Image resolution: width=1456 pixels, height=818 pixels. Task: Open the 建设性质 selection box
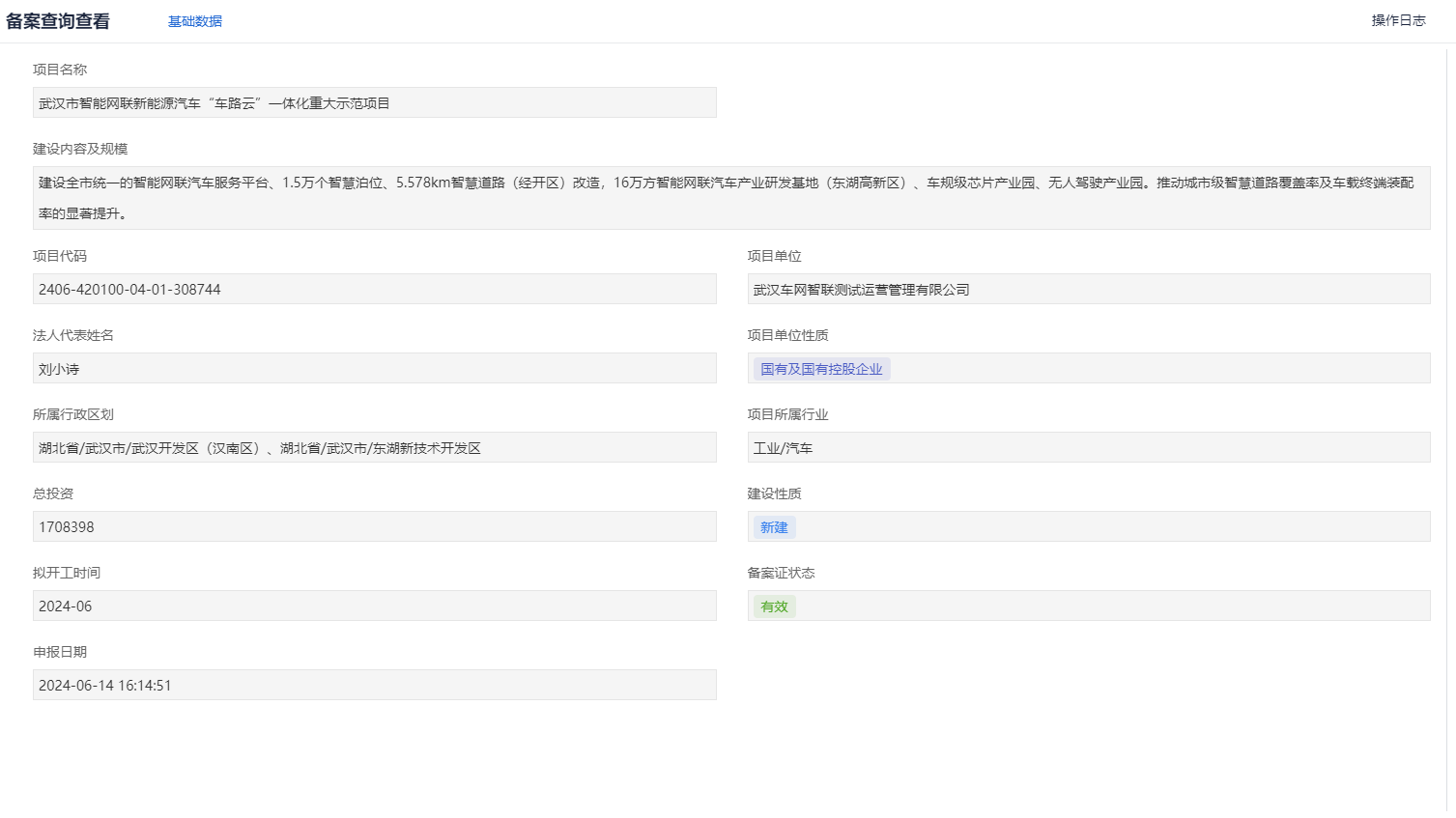coord(1111,527)
